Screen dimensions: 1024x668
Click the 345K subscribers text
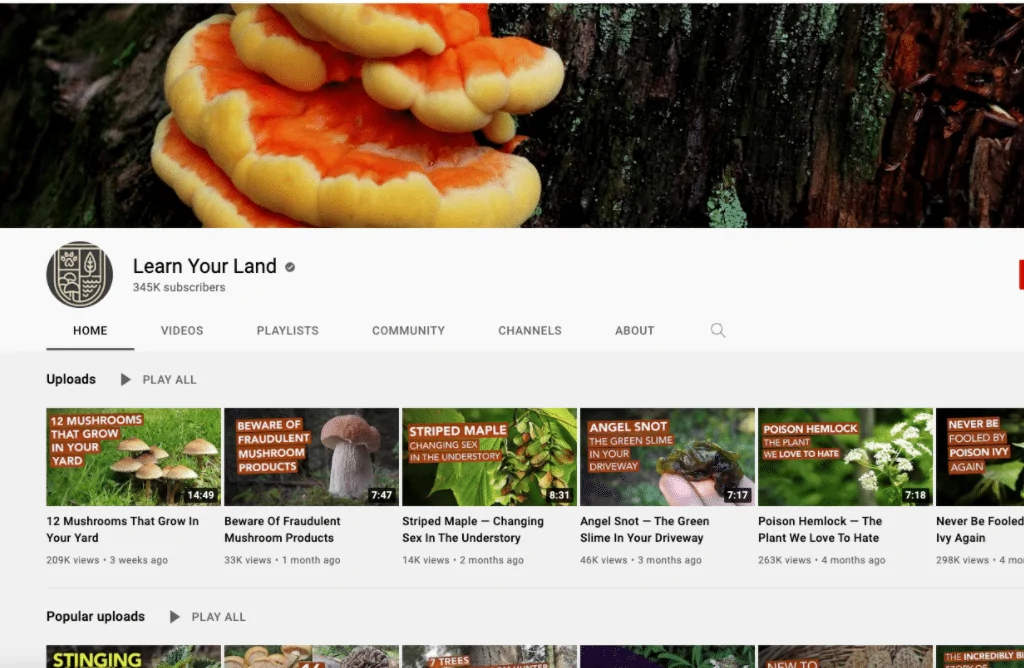pos(179,287)
